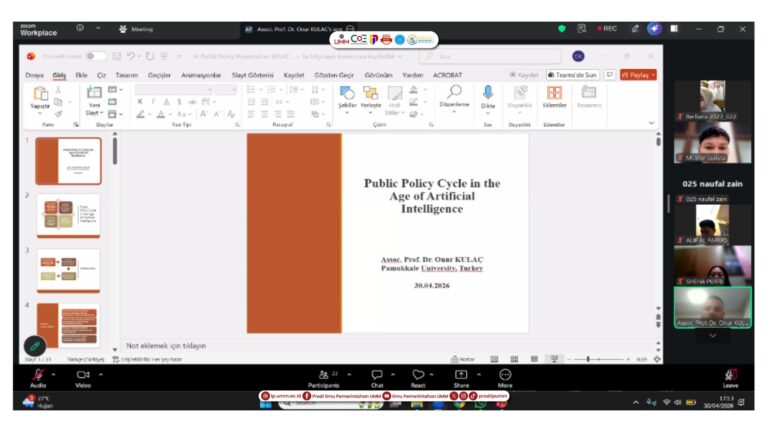Screen dimensions: 768x432
Task: Open the Animasyonlar ribbon tab
Action: click(x=201, y=75)
